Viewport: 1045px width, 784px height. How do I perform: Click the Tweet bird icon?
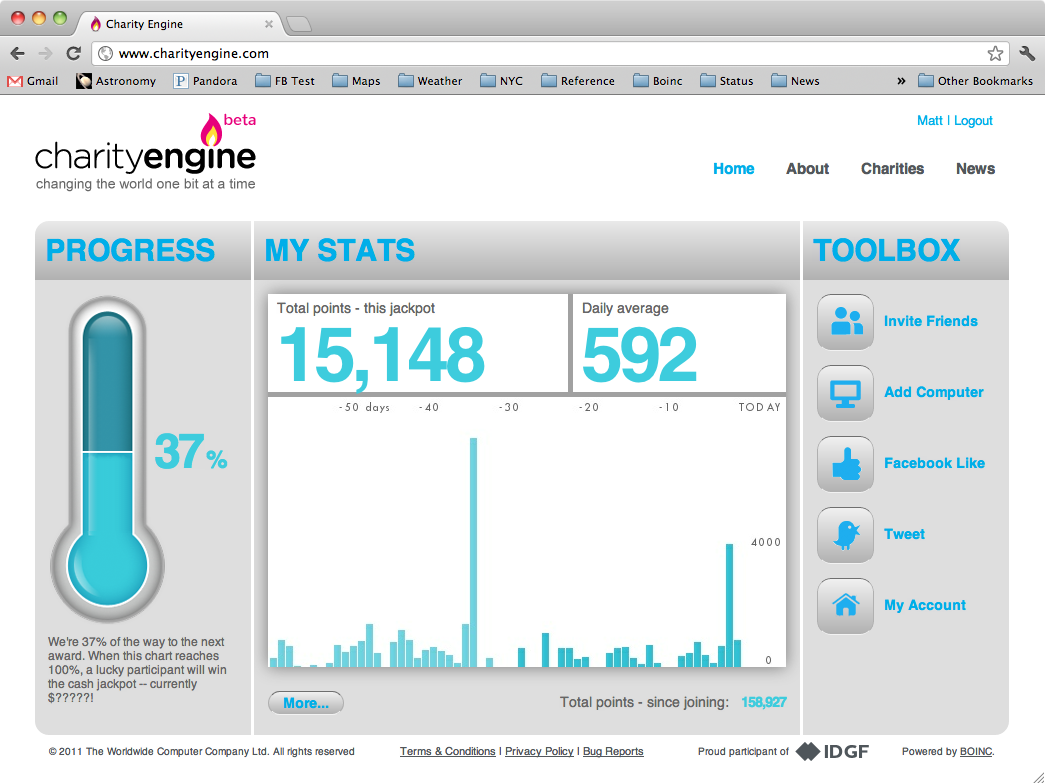pyautogui.click(x=845, y=535)
